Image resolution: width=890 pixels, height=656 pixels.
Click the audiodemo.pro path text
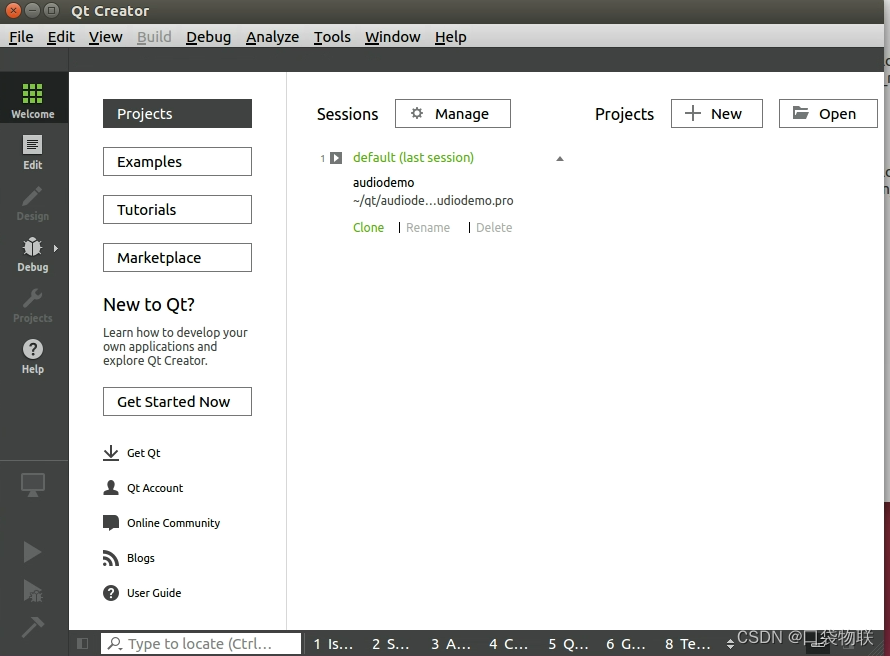point(433,201)
